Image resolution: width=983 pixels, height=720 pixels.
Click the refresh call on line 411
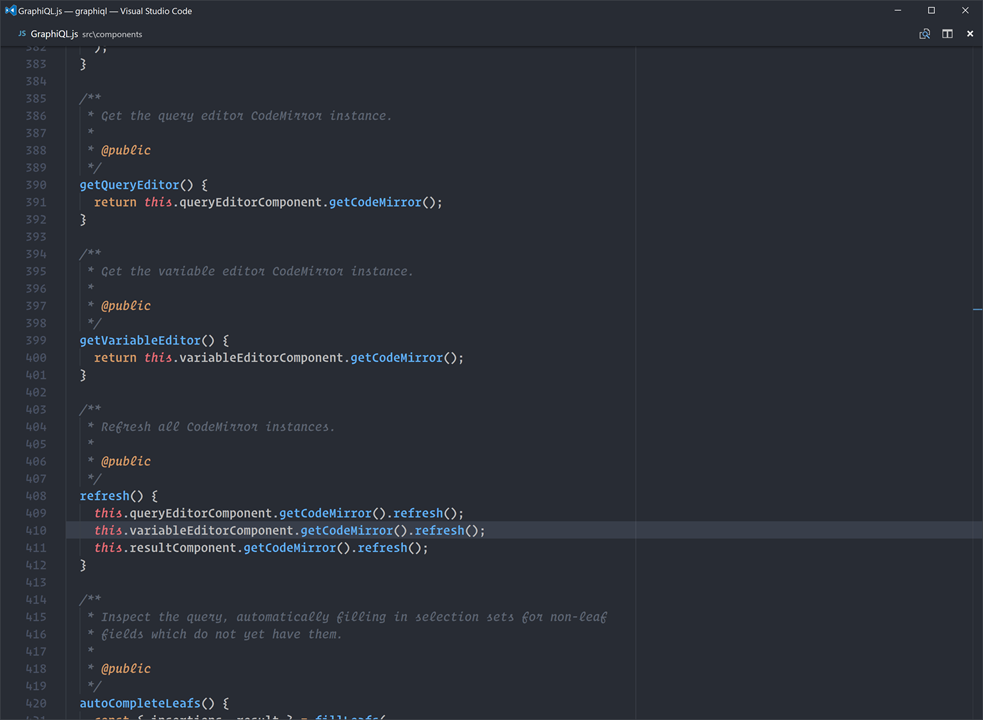coord(382,548)
